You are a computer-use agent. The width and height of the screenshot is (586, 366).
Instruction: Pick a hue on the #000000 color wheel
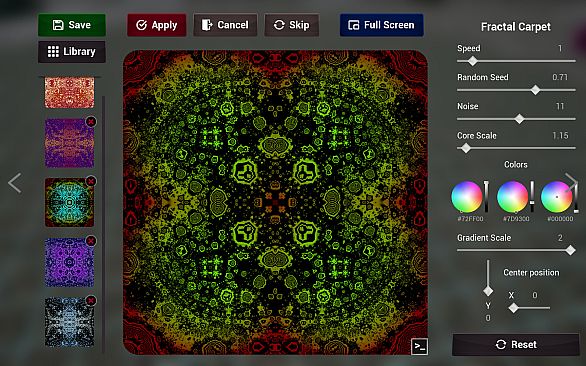(x=557, y=197)
